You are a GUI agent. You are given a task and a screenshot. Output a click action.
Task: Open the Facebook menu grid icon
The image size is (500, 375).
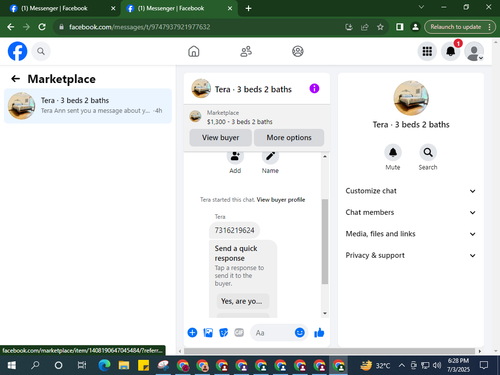427,51
